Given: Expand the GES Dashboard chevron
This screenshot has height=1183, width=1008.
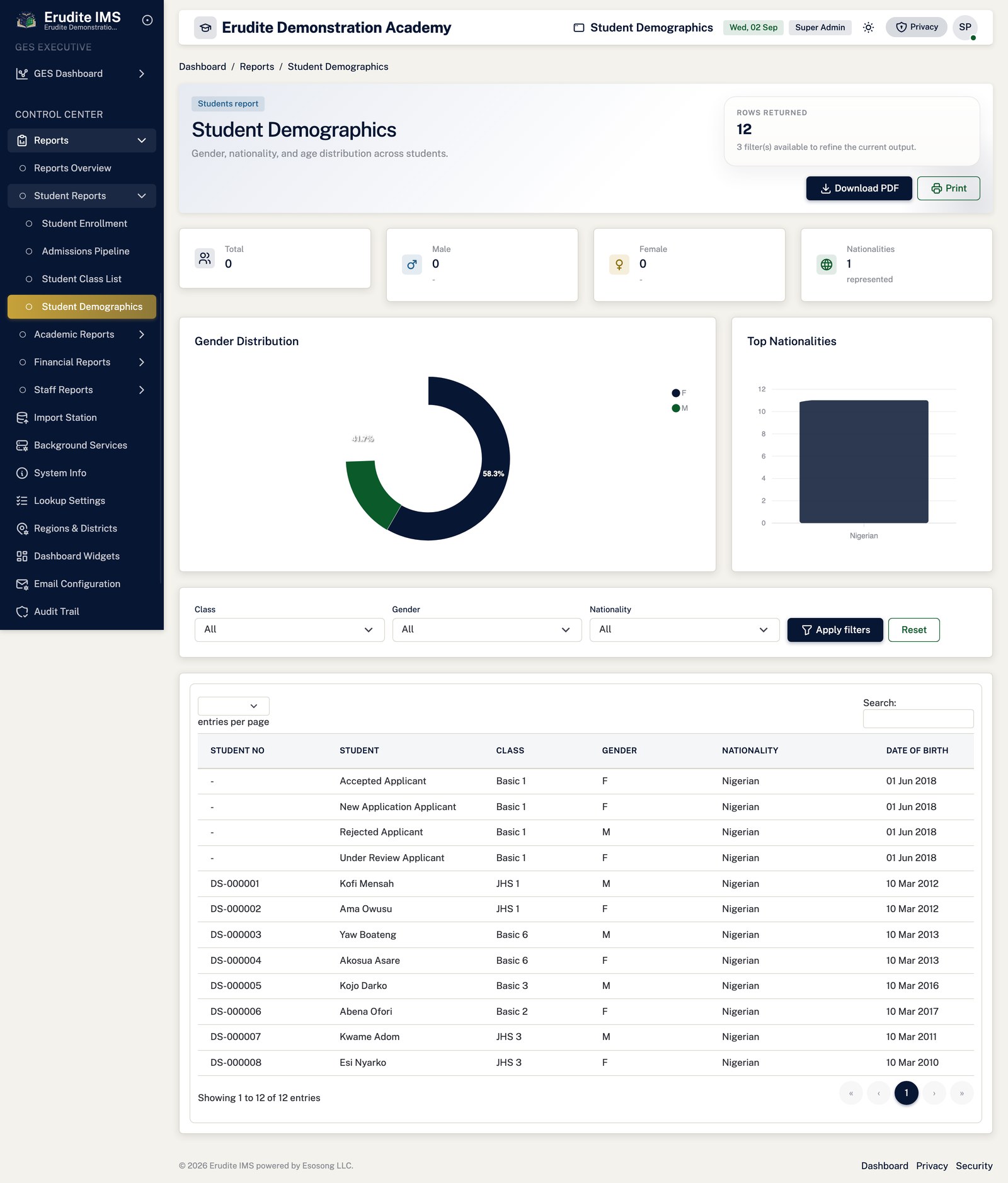Looking at the screenshot, I should (x=142, y=74).
